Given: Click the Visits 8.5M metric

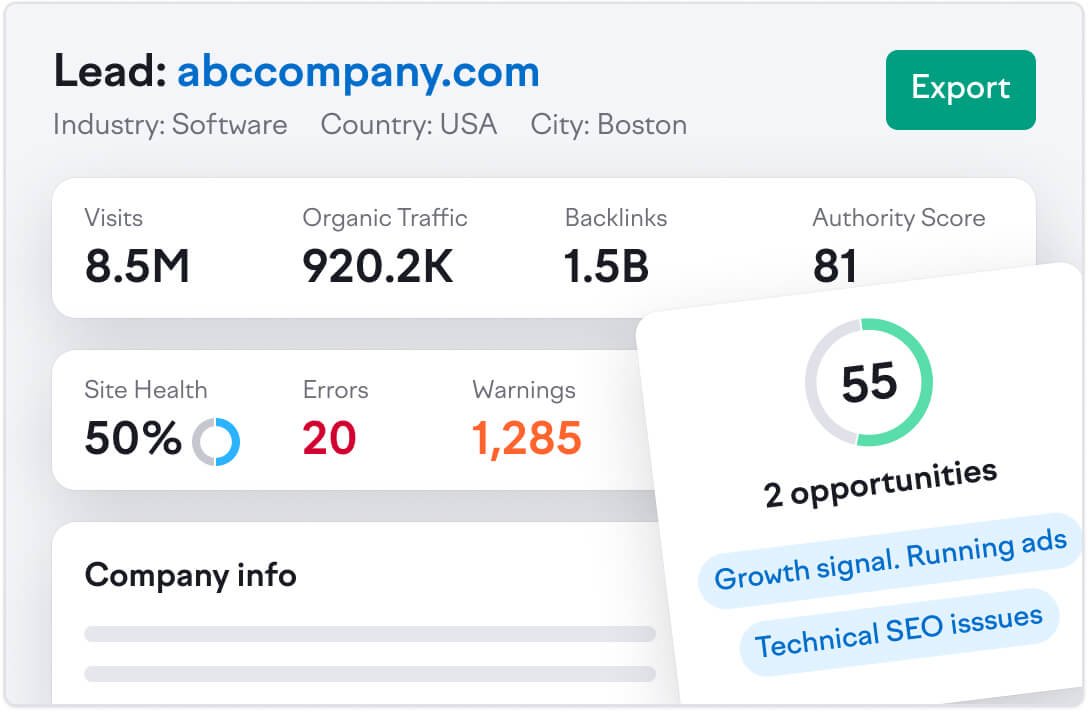Looking at the screenshot, I should coord(137,267).
